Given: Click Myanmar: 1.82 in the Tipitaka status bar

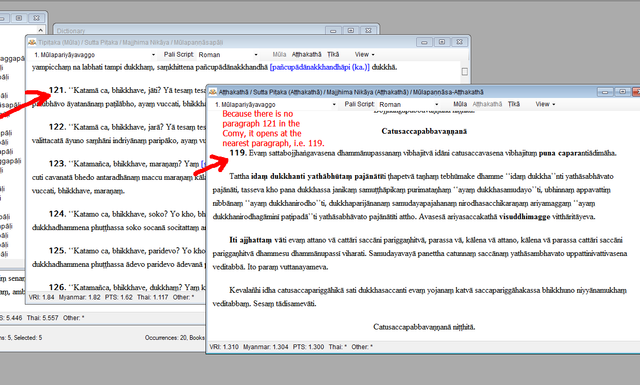Looking at the screenshot, I should (x=80, y=297).
